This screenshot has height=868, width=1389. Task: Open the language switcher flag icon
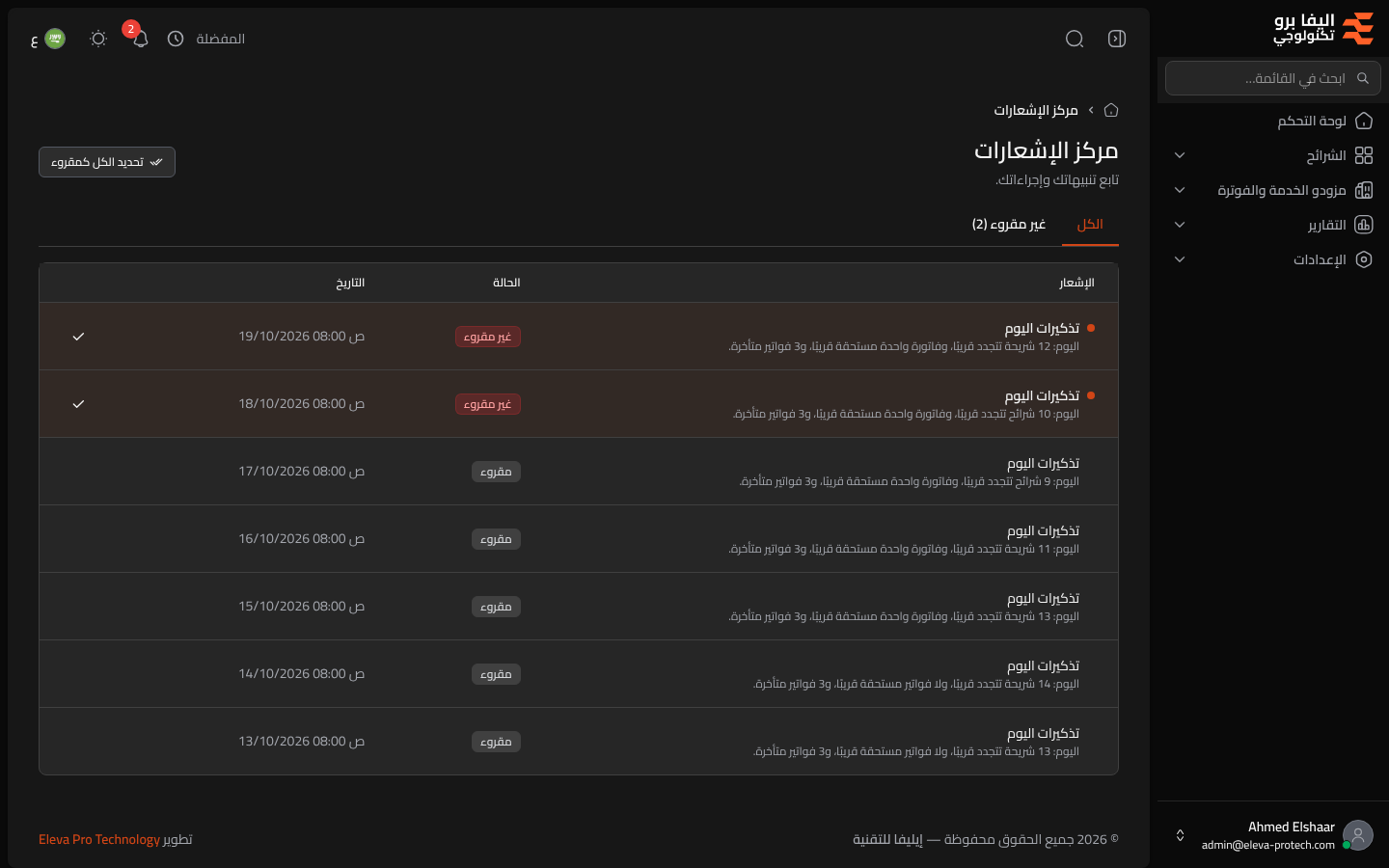[x=55, y=39]
